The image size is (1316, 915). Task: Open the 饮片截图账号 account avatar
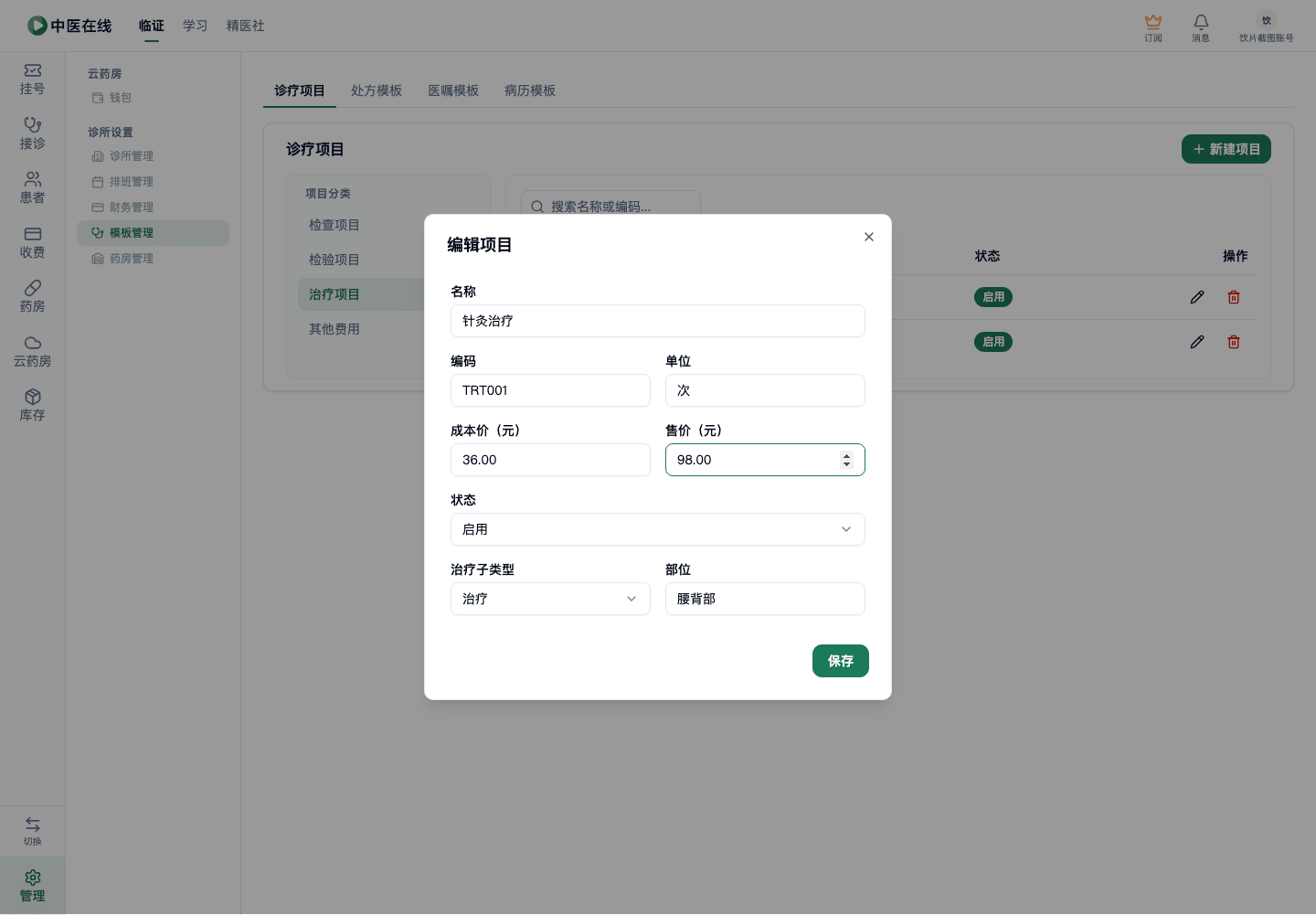(x=1267, y=27)
